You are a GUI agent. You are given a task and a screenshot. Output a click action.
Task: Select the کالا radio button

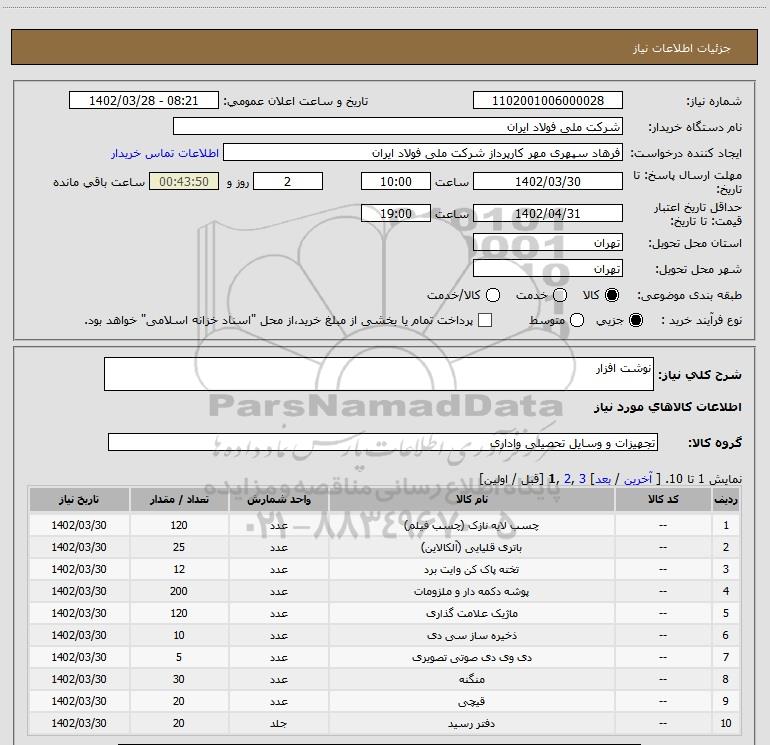click(x=612, y=295)
